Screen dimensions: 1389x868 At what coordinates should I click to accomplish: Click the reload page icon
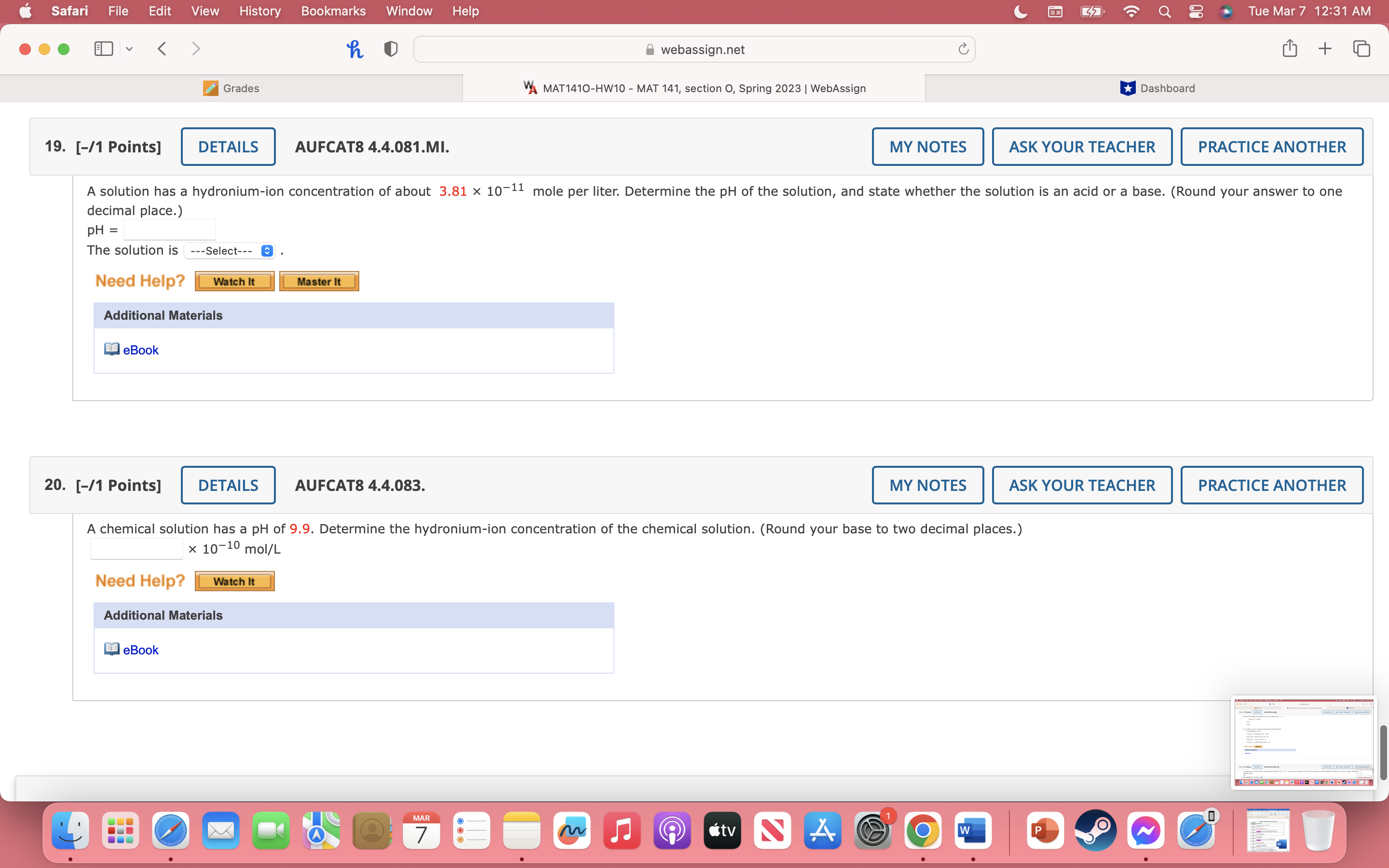pos(963,49)
